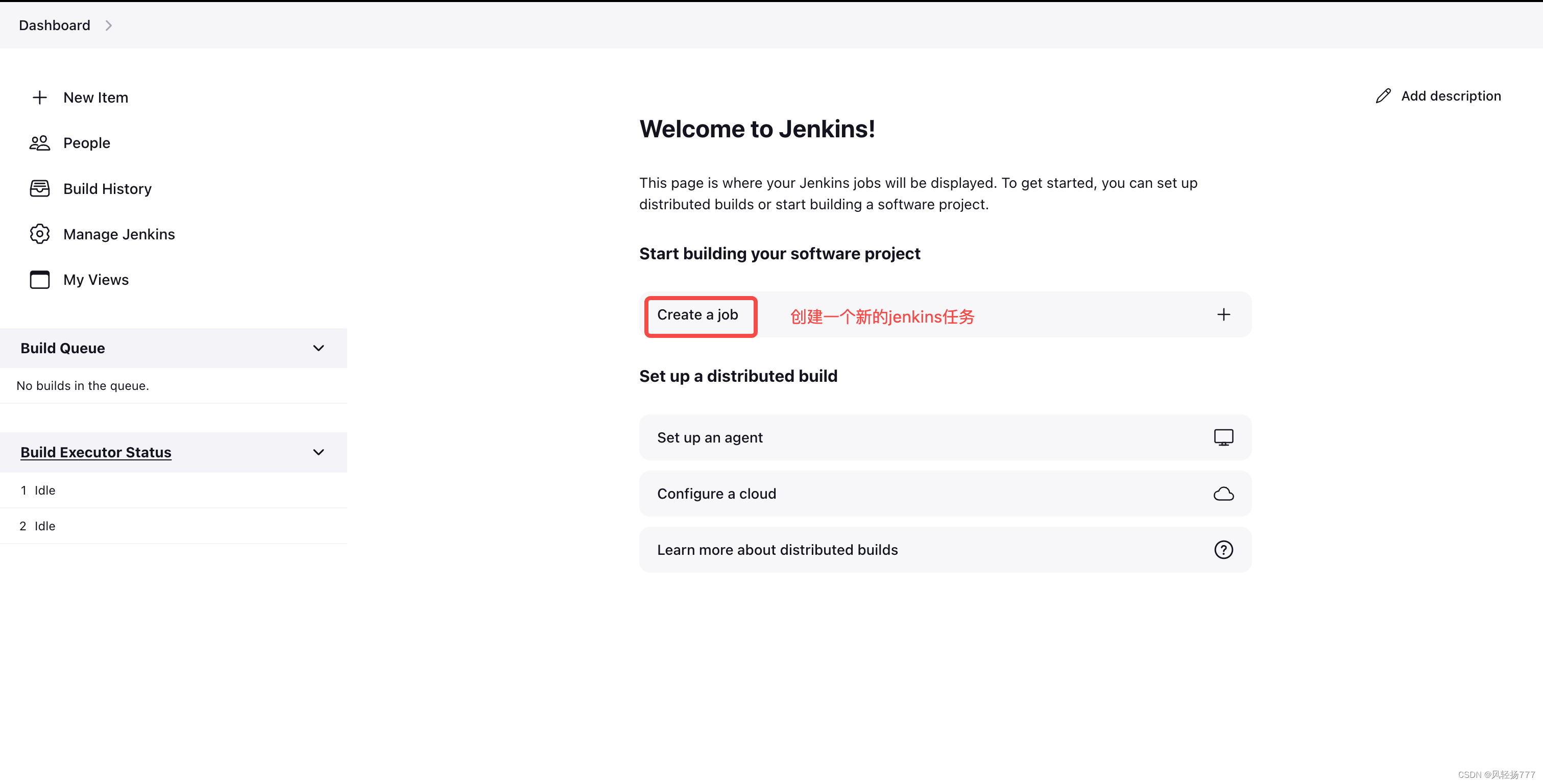The height and width of the screenshot is (784, 1543).
Task: Open the Build Executor Status link
Action: click(96, 452)
